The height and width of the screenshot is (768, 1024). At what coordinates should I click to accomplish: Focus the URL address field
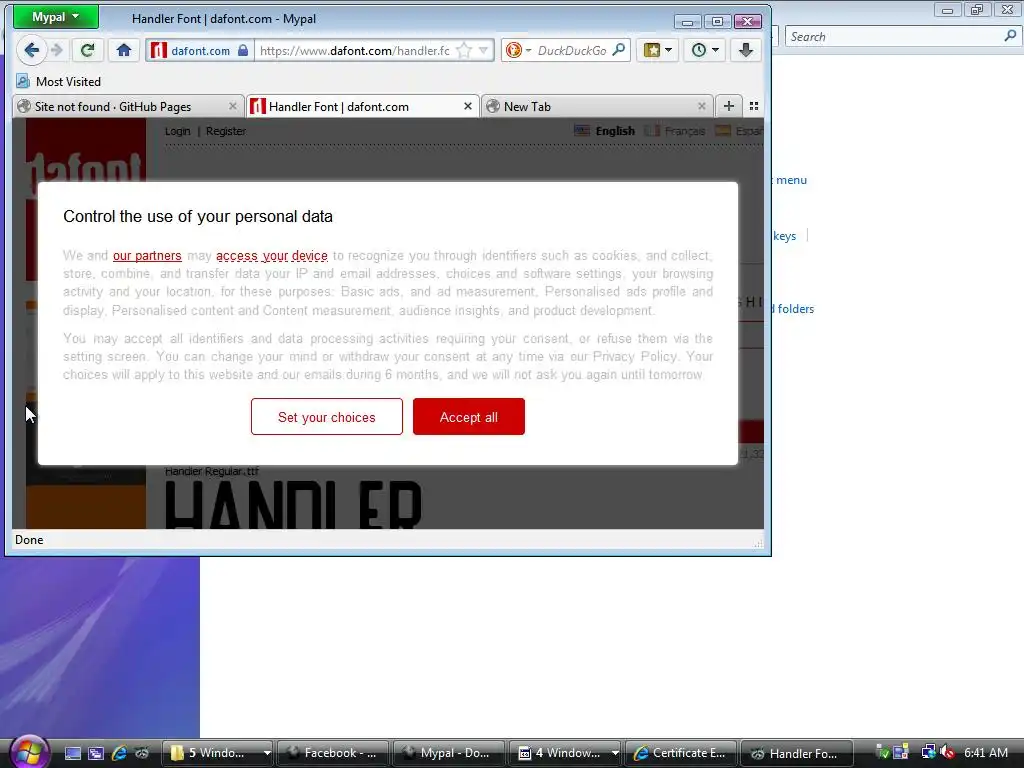point(355,50)
